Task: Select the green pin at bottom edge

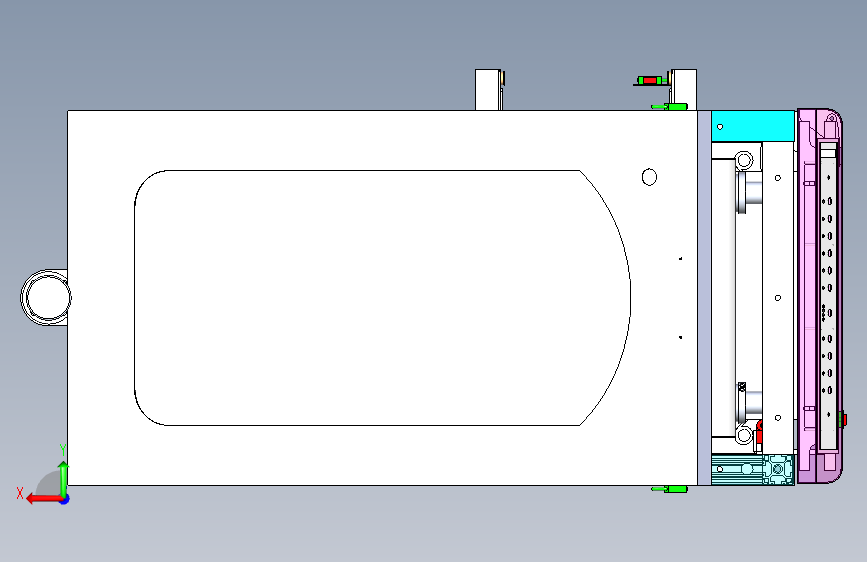Action: 670,490
